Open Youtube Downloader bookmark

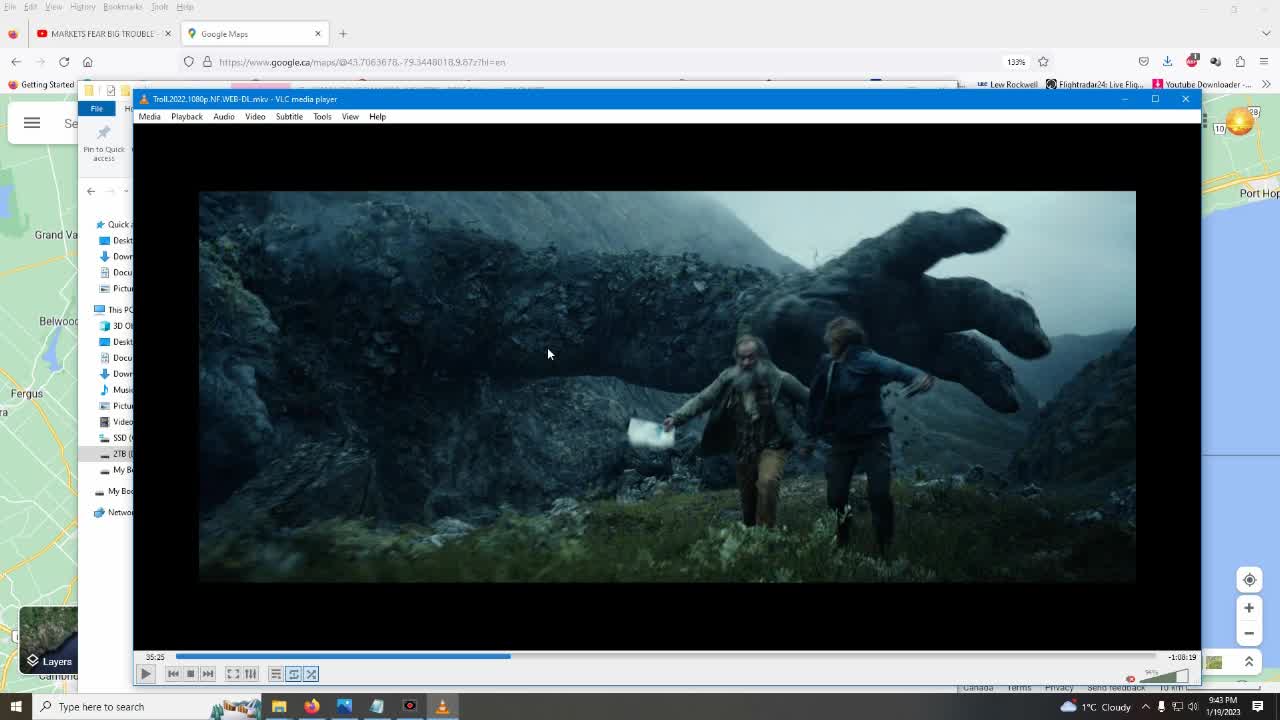pyautogui.click(x=1202, y=84)
